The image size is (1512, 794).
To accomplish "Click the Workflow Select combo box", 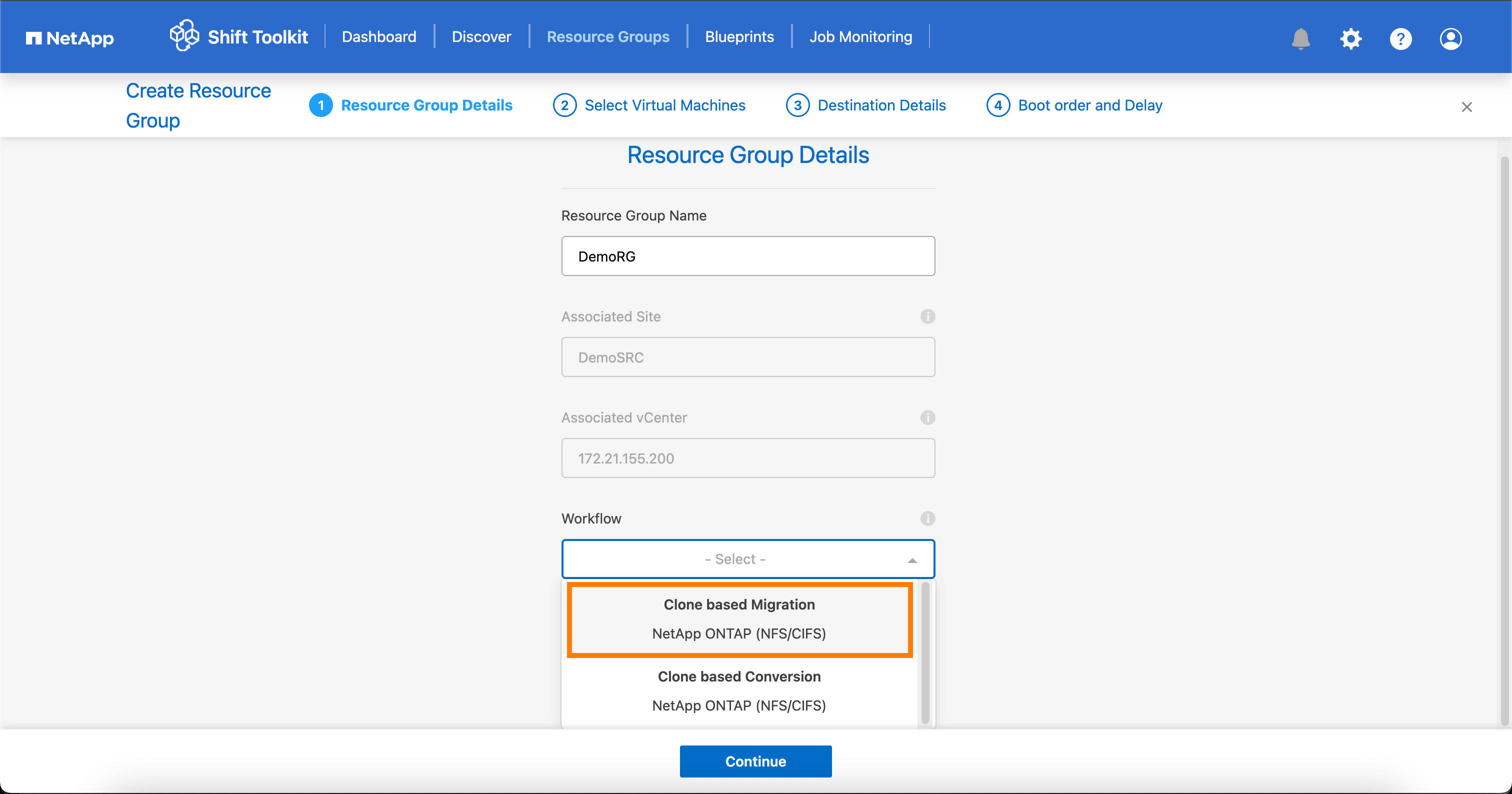I will 748,558.
